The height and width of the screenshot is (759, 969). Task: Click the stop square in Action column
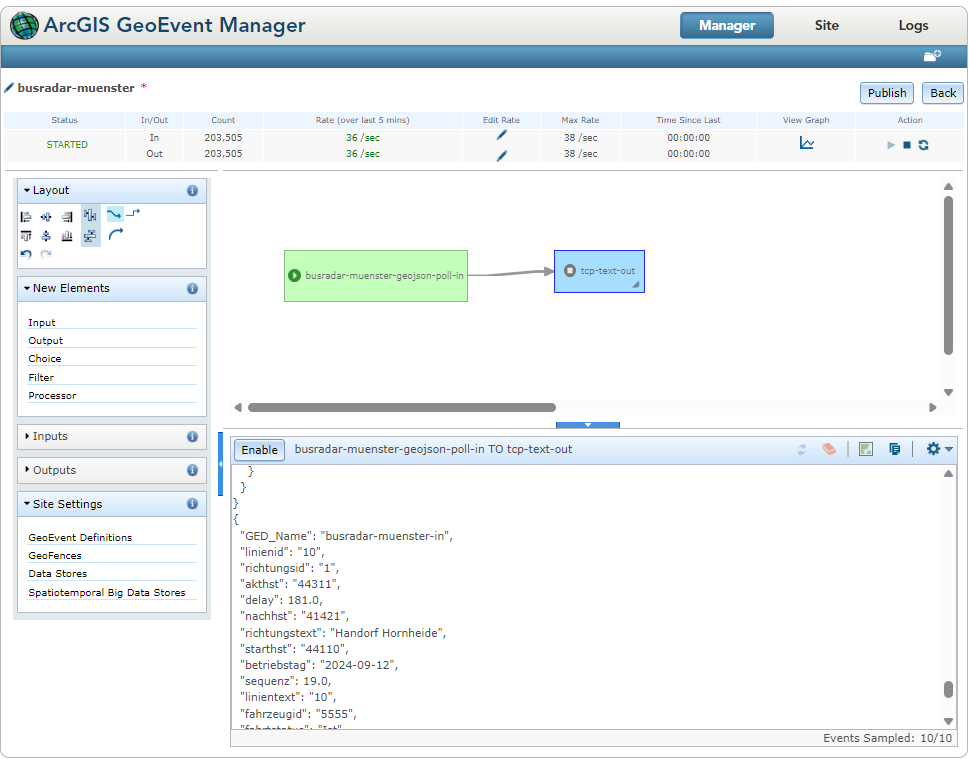click(907, 145)
